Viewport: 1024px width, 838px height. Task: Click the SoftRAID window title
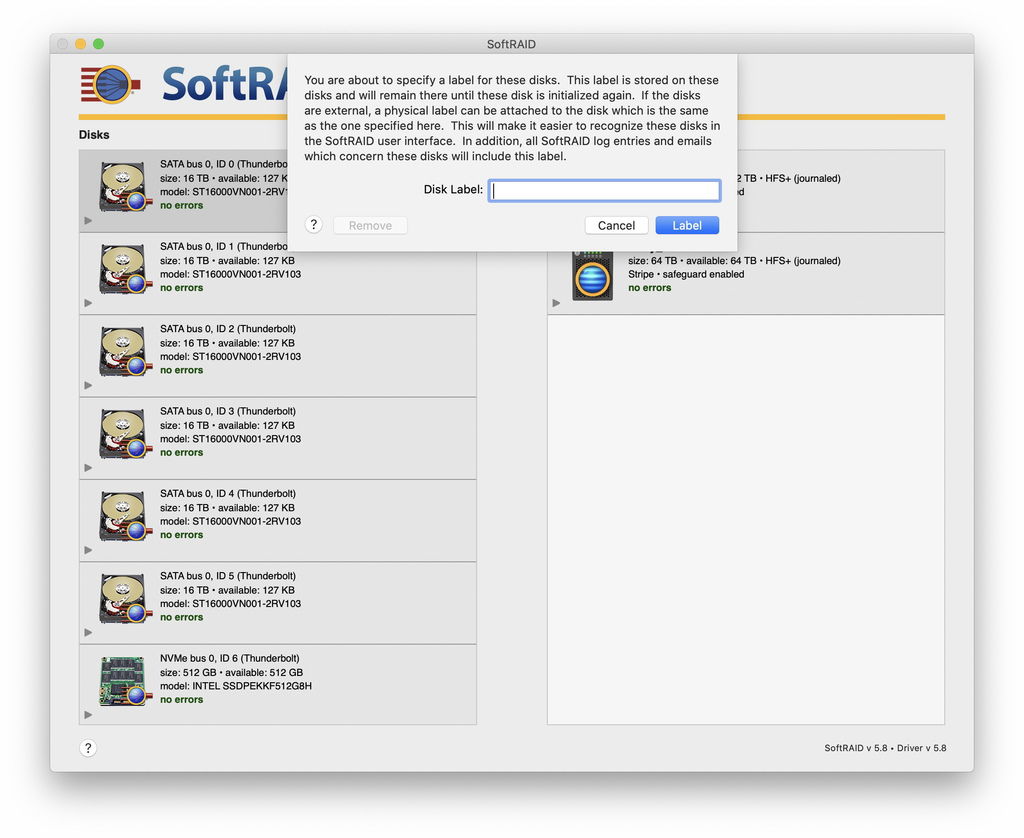(511, 44)
